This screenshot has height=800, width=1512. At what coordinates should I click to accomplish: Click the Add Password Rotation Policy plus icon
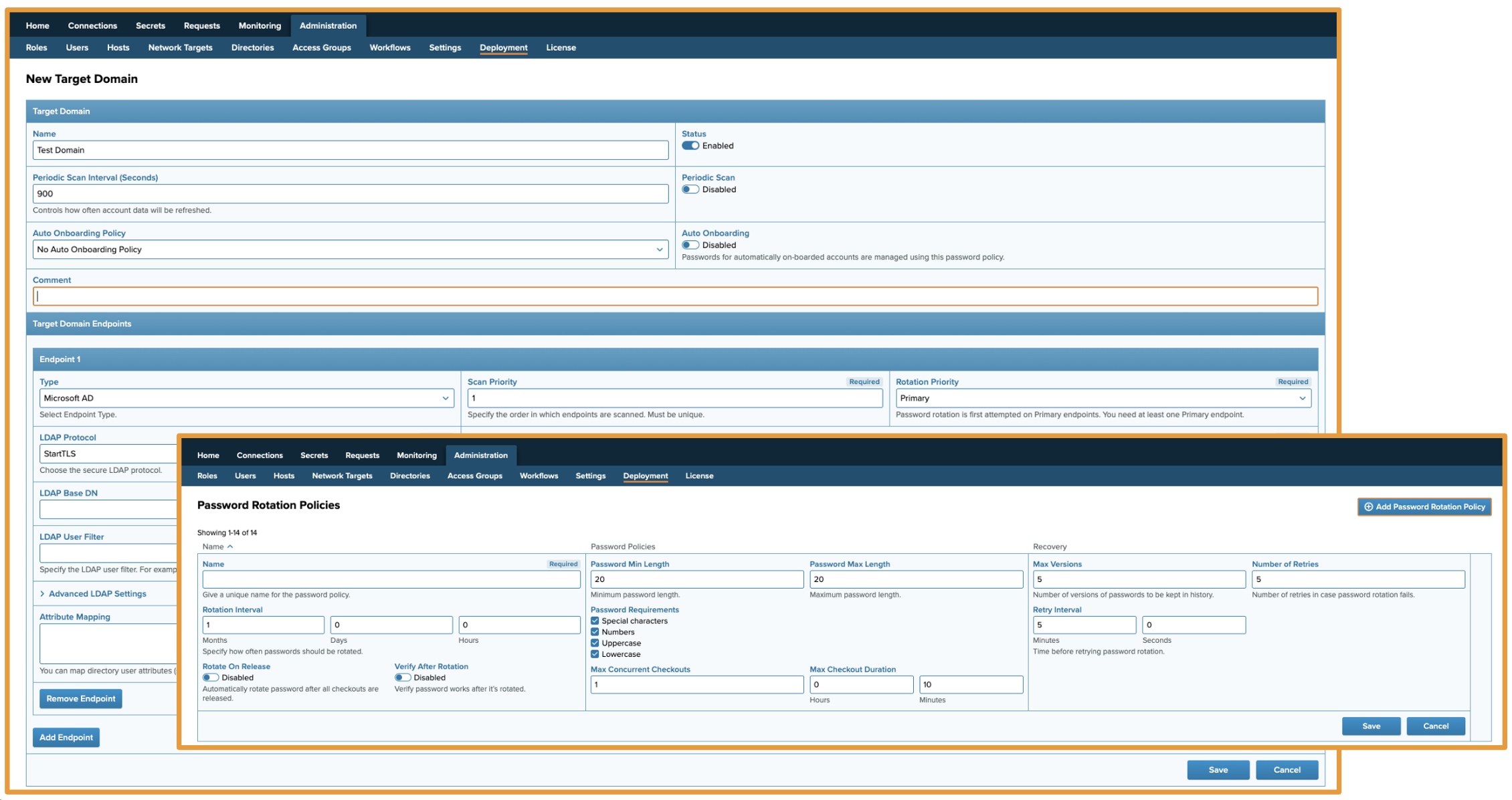tap(1367, 506)
